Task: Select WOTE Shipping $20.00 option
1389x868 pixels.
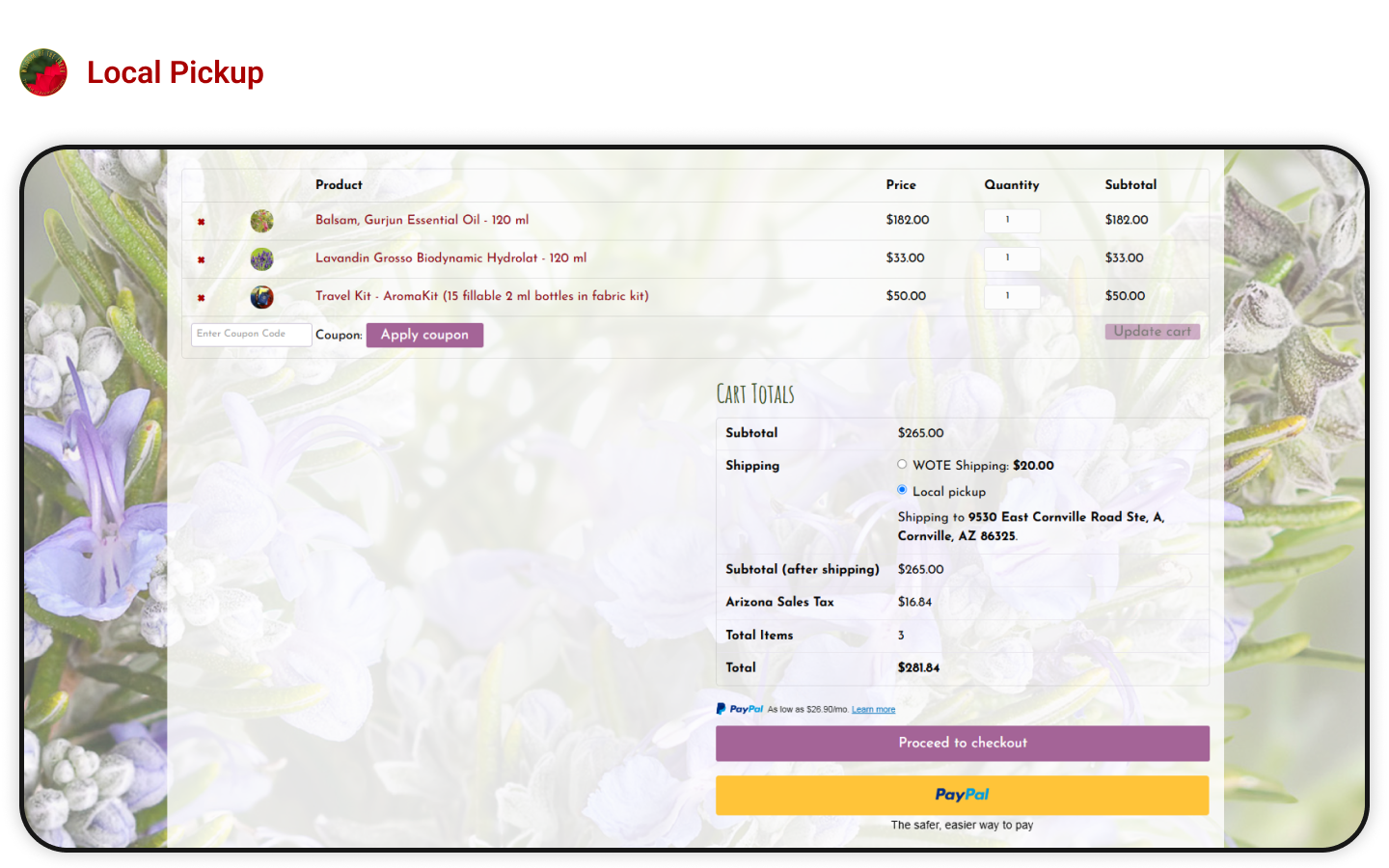Action: click(902, 465)
